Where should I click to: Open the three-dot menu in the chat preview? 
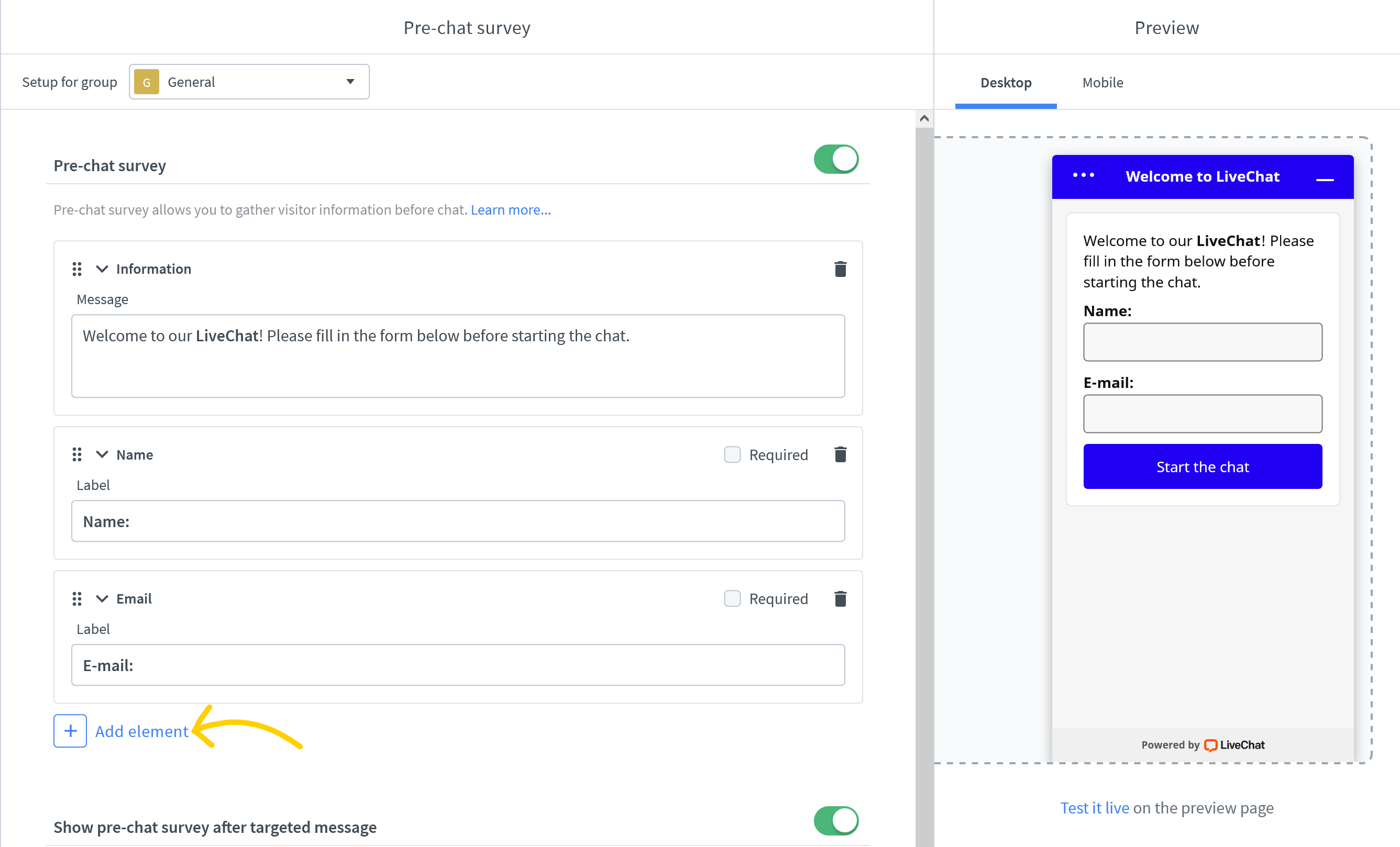click(x=1083, y=176)
